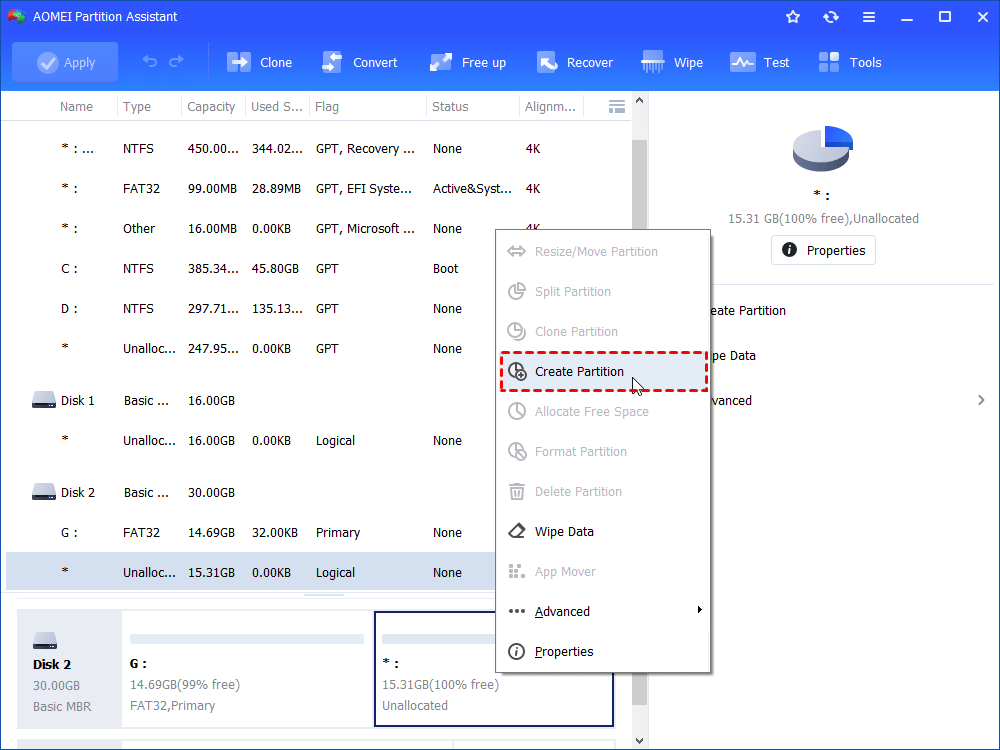Sort by the Capacity column header

(211, 107)
